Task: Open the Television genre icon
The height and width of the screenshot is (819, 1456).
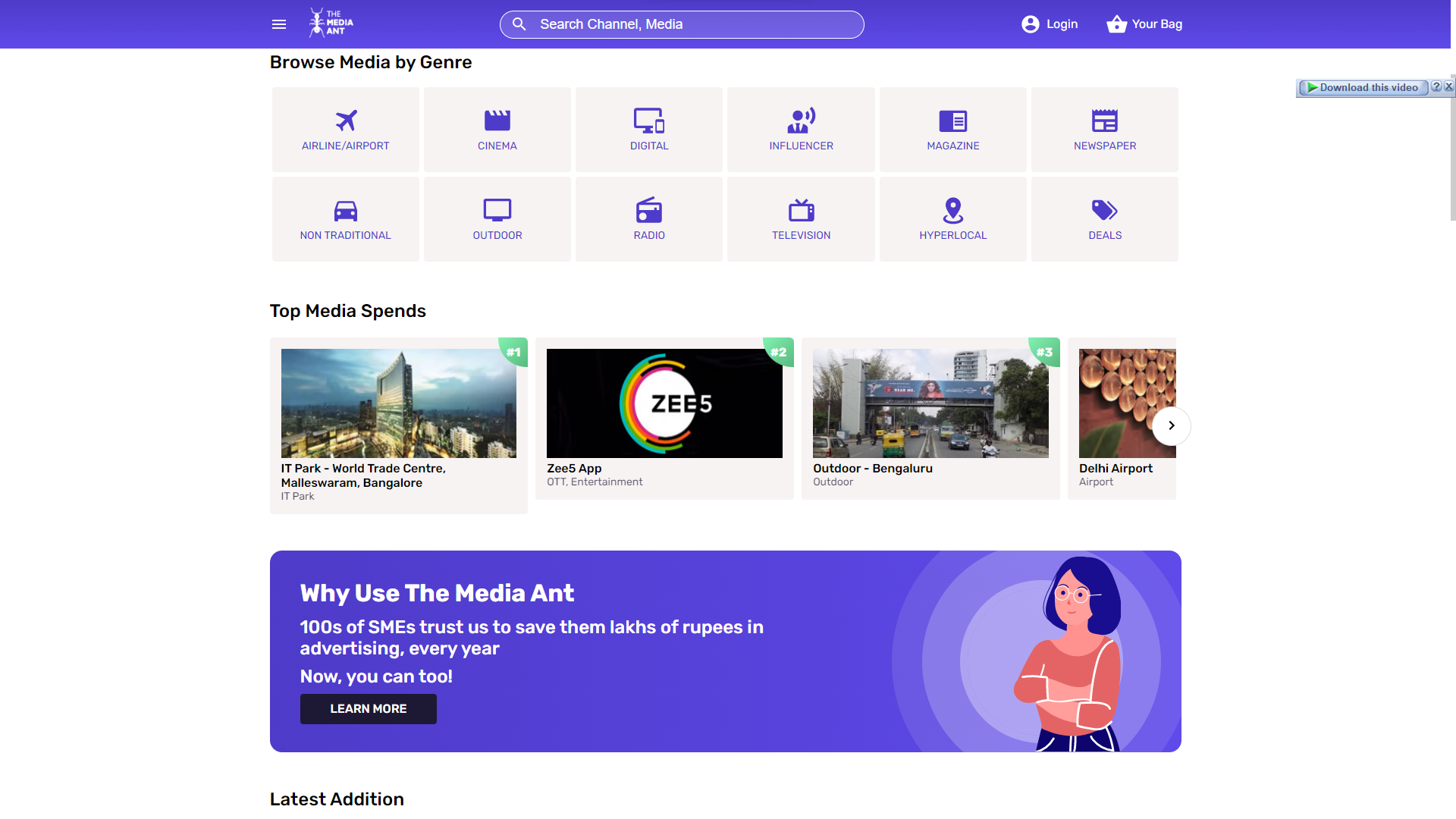Action: (x=801, y=210)
